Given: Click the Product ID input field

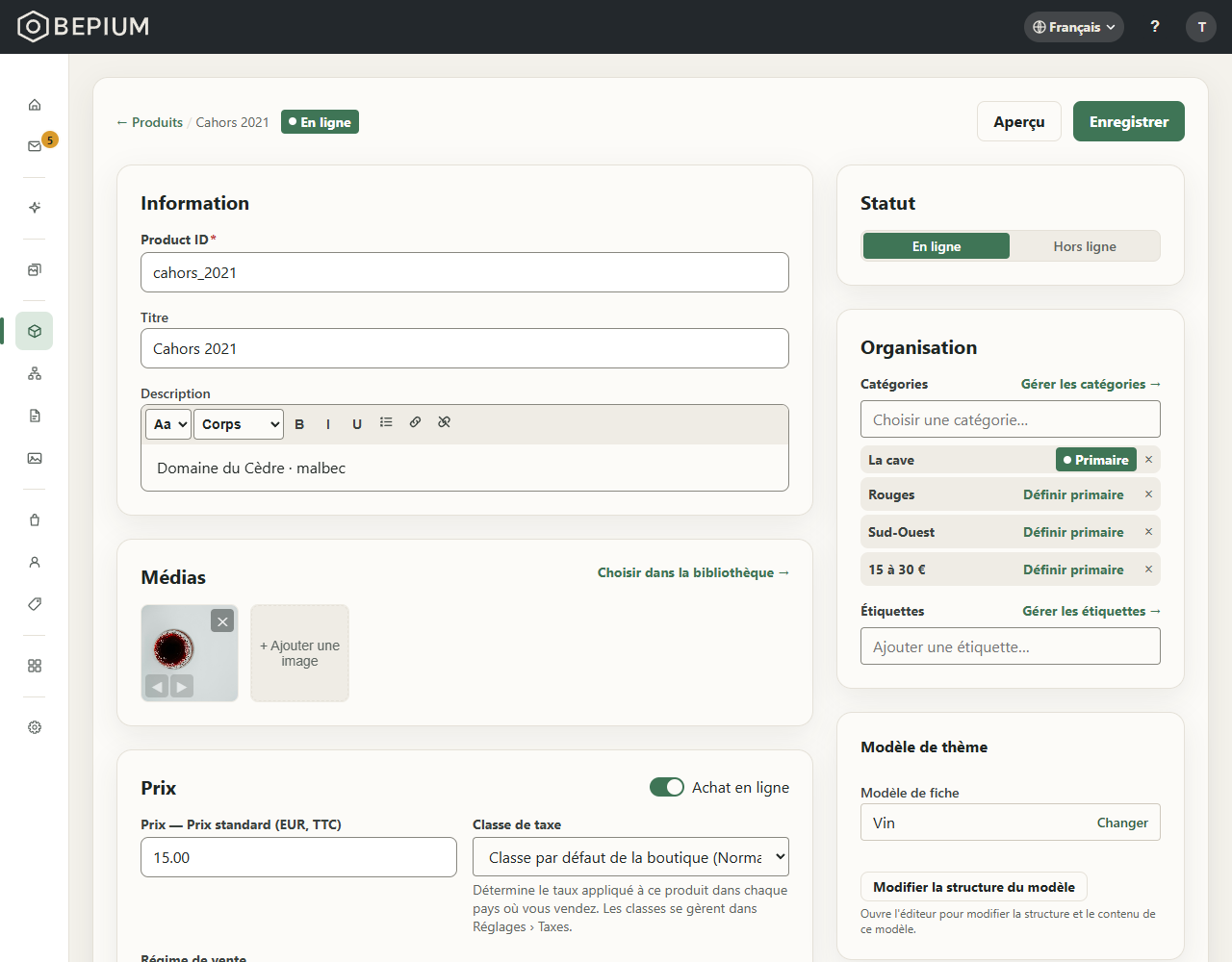Looking at the screenshot, I should point(465,272).
